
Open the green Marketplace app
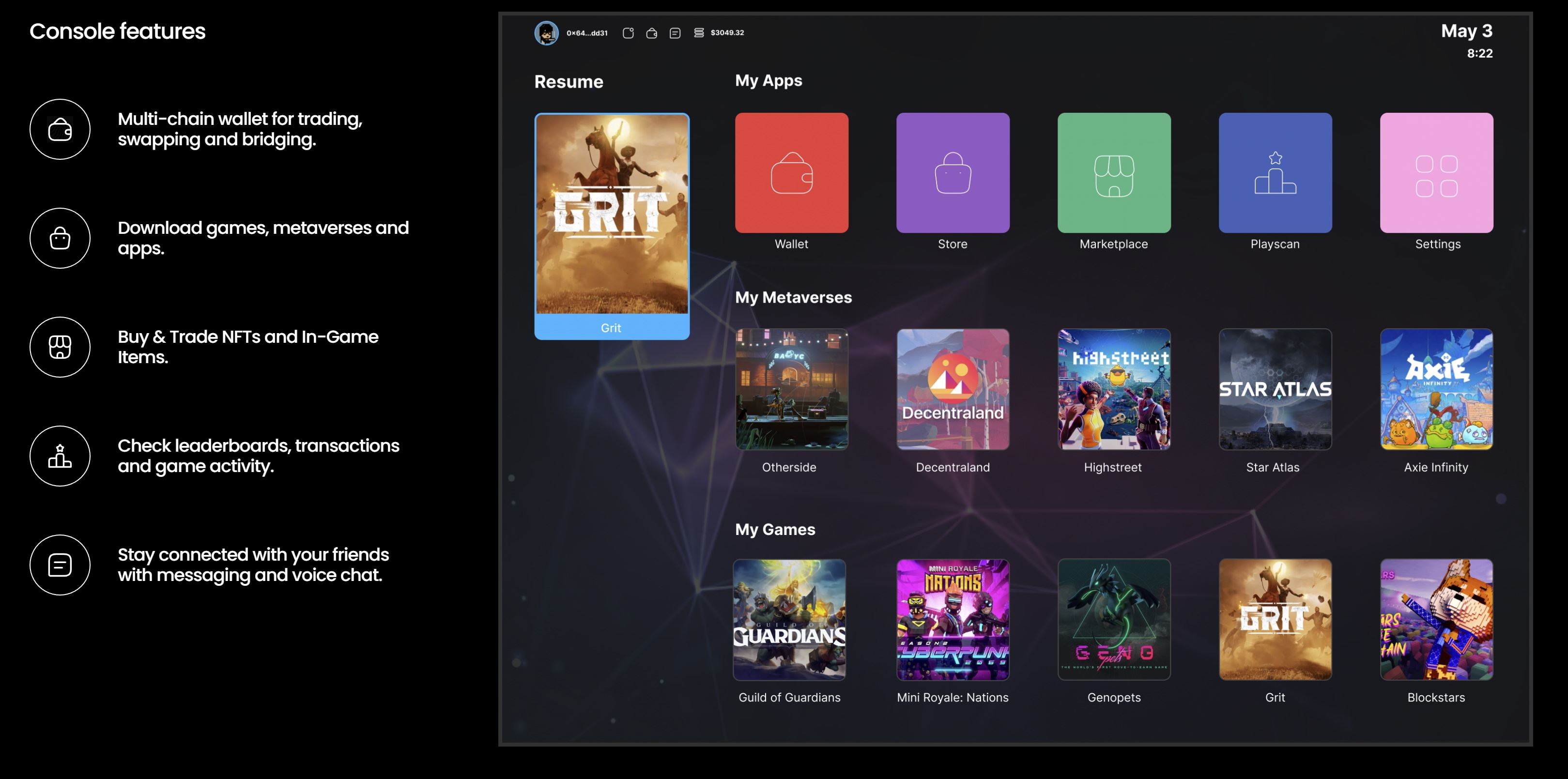tap(1114, 173)
